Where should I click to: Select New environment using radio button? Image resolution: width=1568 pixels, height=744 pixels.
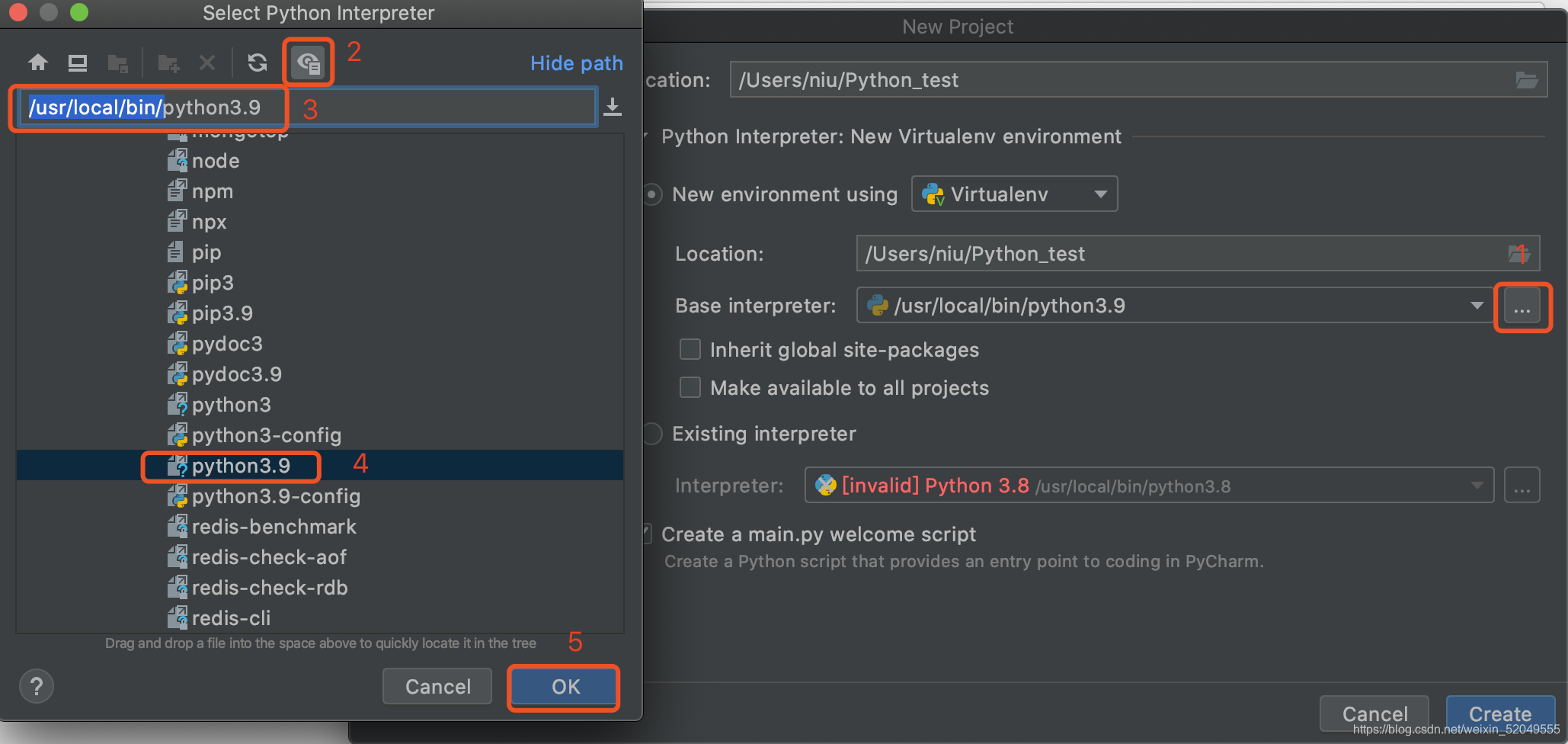point(652,194)
